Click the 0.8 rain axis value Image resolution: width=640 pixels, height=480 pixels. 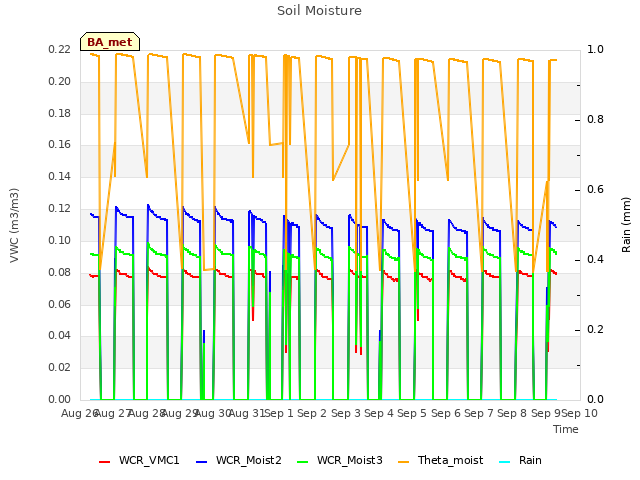(x=595, y=119)
